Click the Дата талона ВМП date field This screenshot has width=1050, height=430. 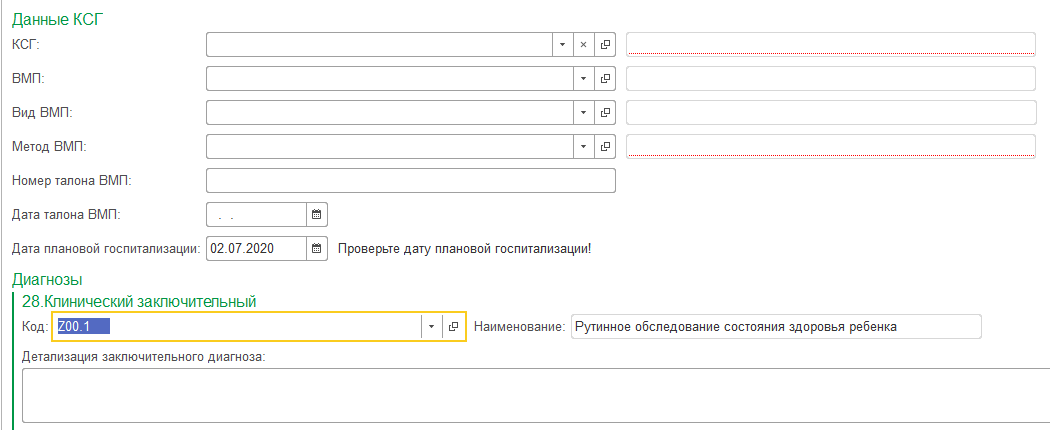pyautogui.click(x=255, y=215)
